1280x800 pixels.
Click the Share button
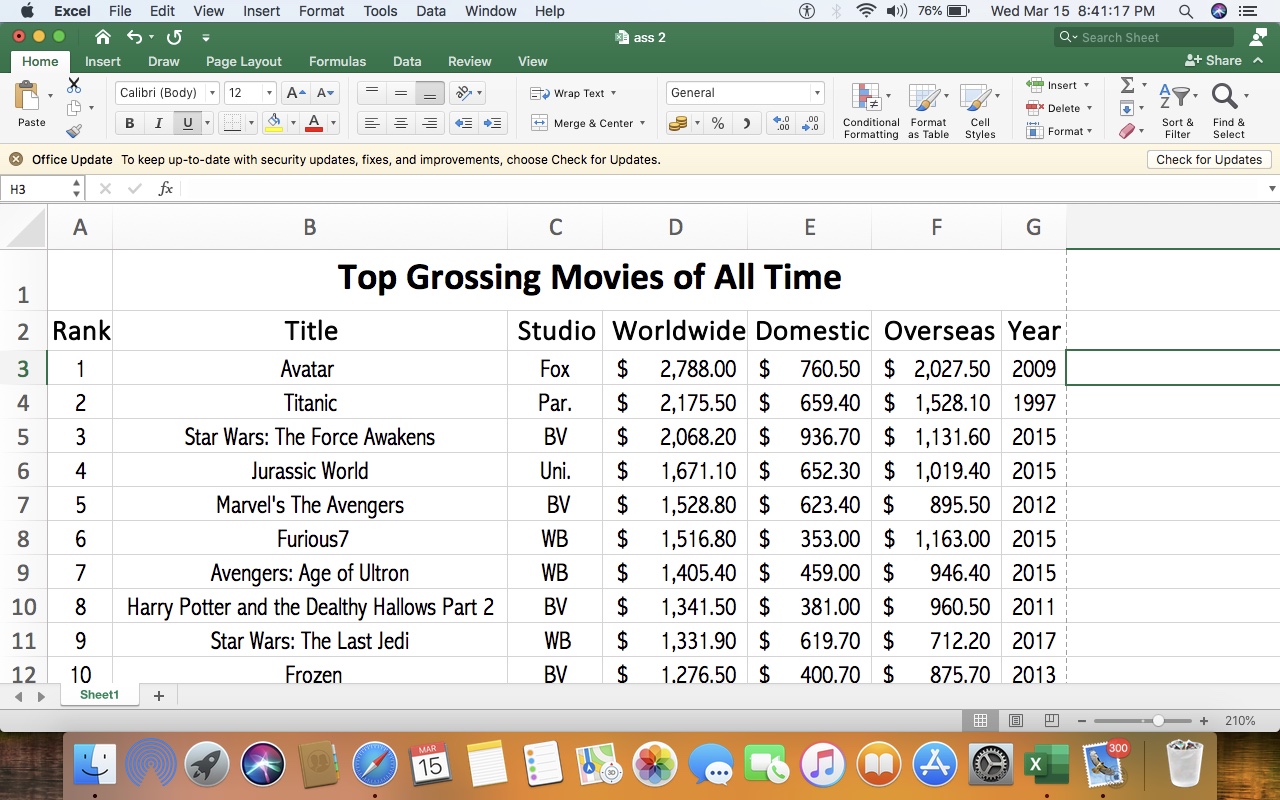(1213, 61)
